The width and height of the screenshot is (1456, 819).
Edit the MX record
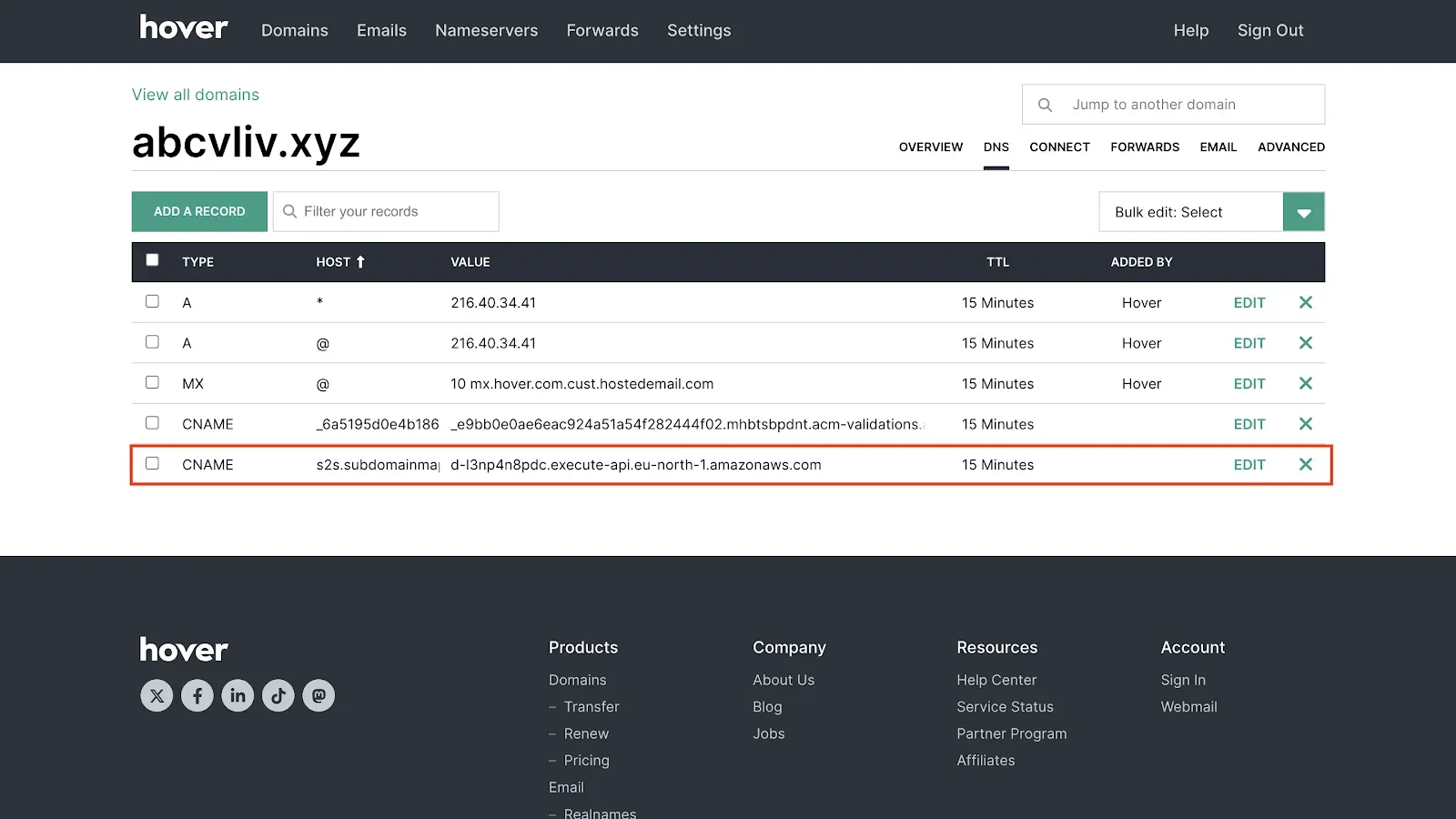[1249, 384]
